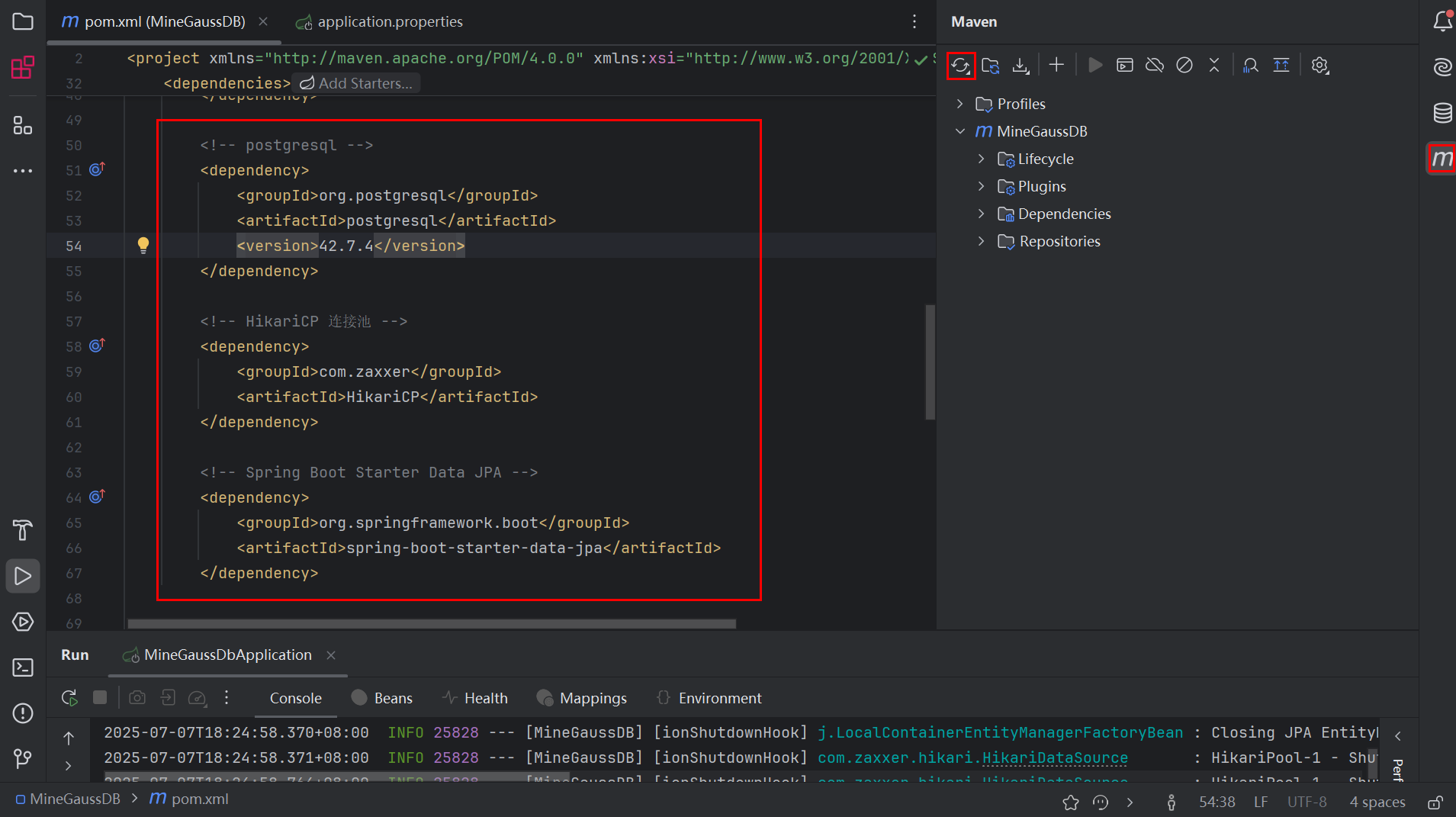Click the 4 spaces indent setting

(1377, 803)
